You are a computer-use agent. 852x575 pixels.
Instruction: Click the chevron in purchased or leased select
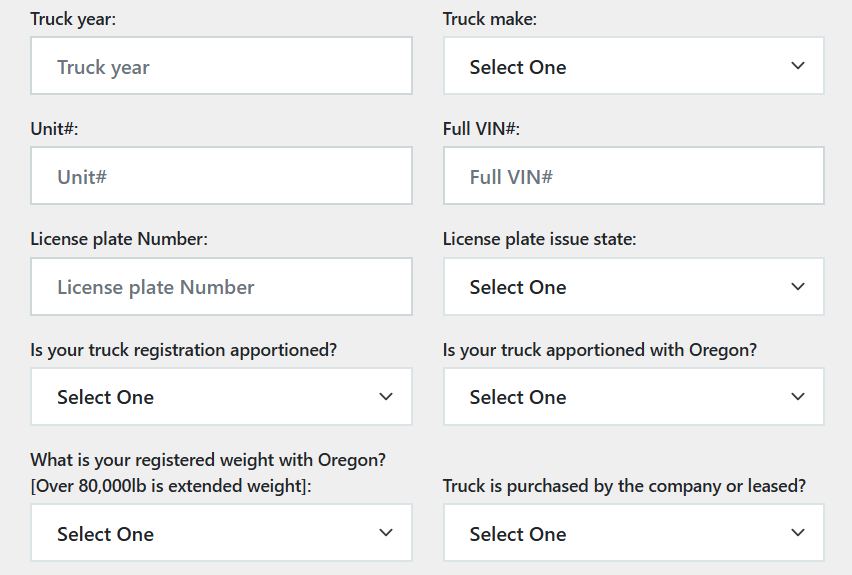pos(797,533)
